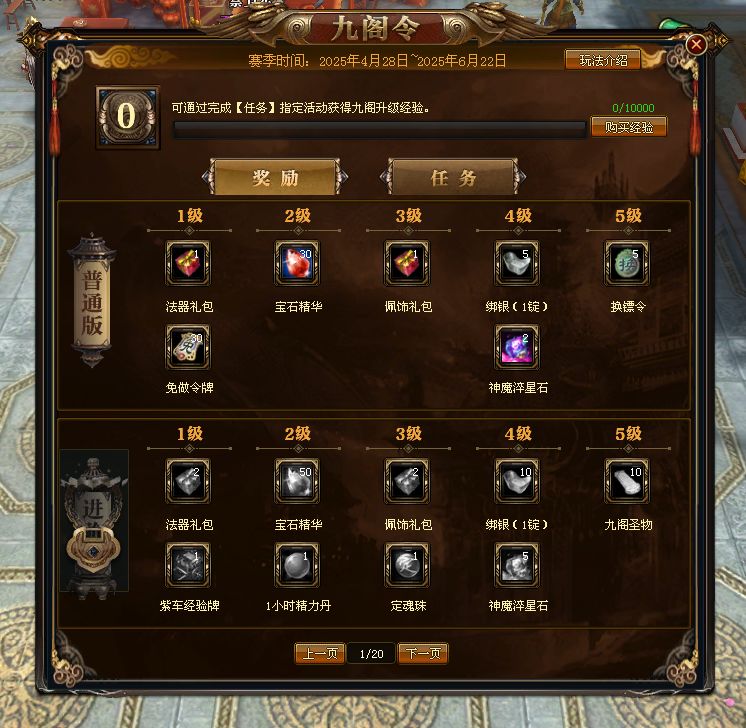
Task: Click the 紫车经验牌 reward icon
Action: point(188,565)
